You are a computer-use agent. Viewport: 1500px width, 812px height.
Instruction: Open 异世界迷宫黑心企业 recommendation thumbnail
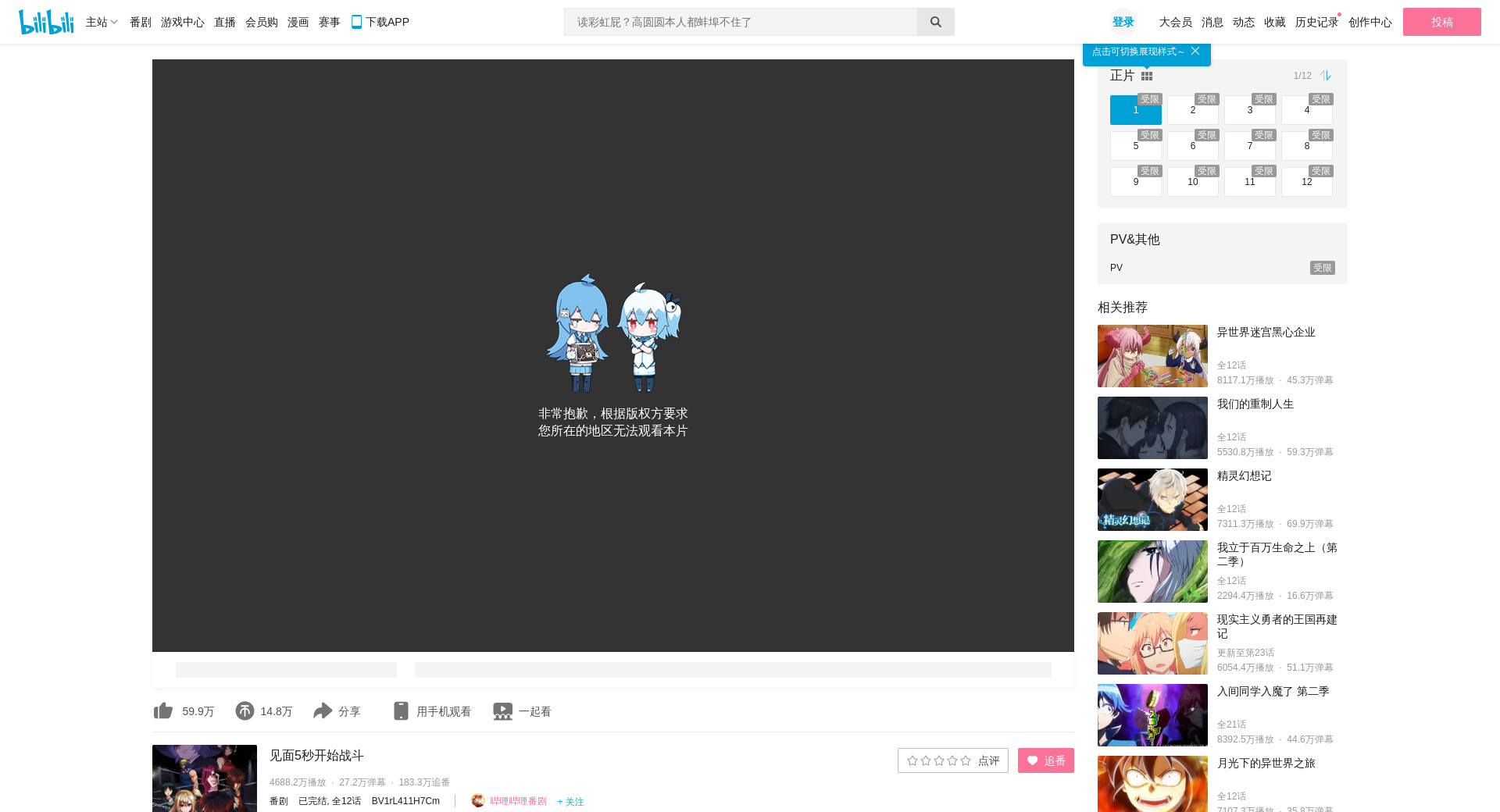tap(1152, 356)
